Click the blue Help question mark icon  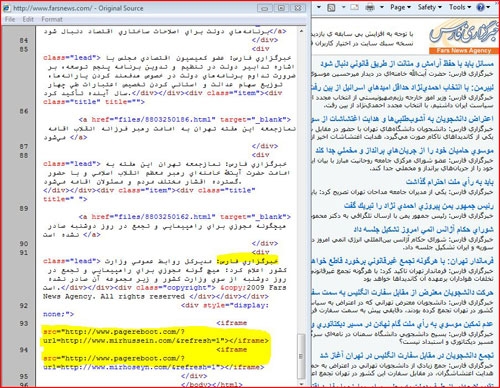pyautogui.click(x=480, y=7)
